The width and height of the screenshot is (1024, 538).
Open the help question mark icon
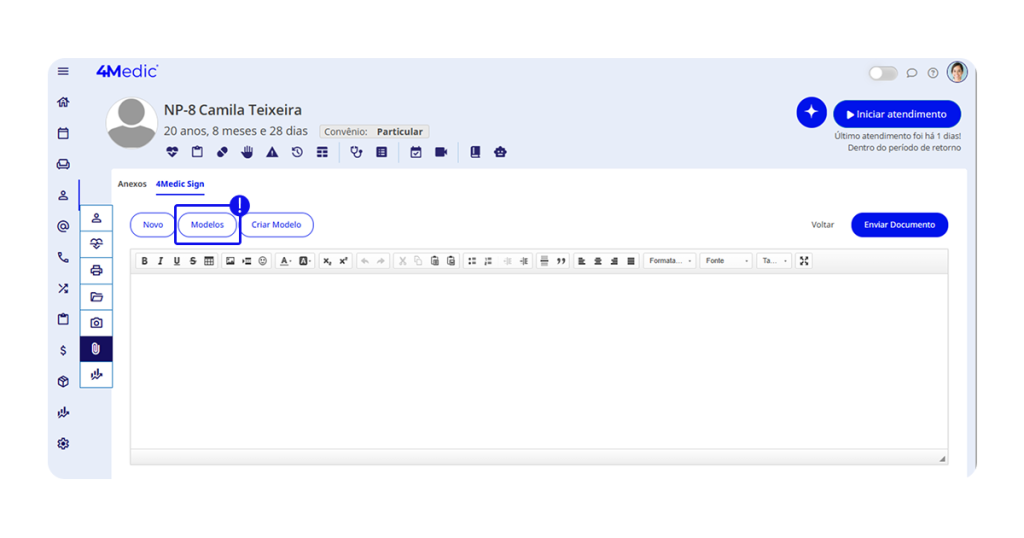pyautogui.click(x=933, y=73)
